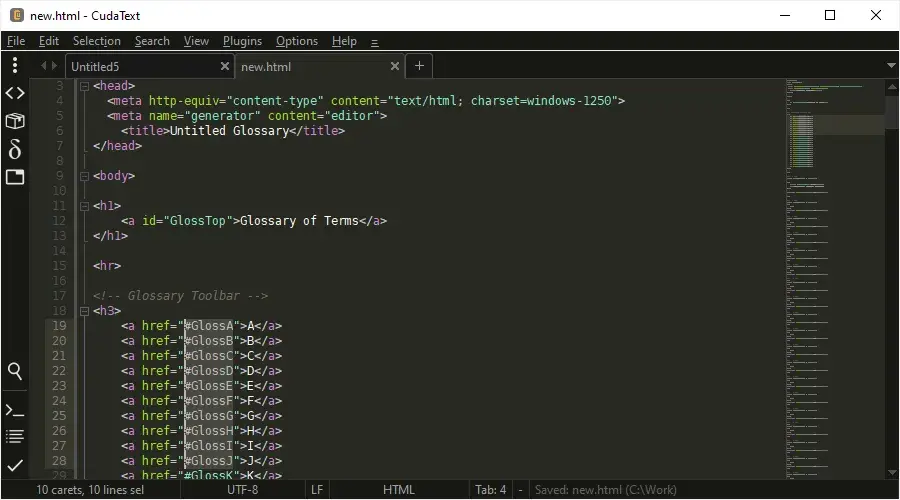Close the Untitled5 tab
This screenshot has height=500, width=900.
click(x=225, y=67)
